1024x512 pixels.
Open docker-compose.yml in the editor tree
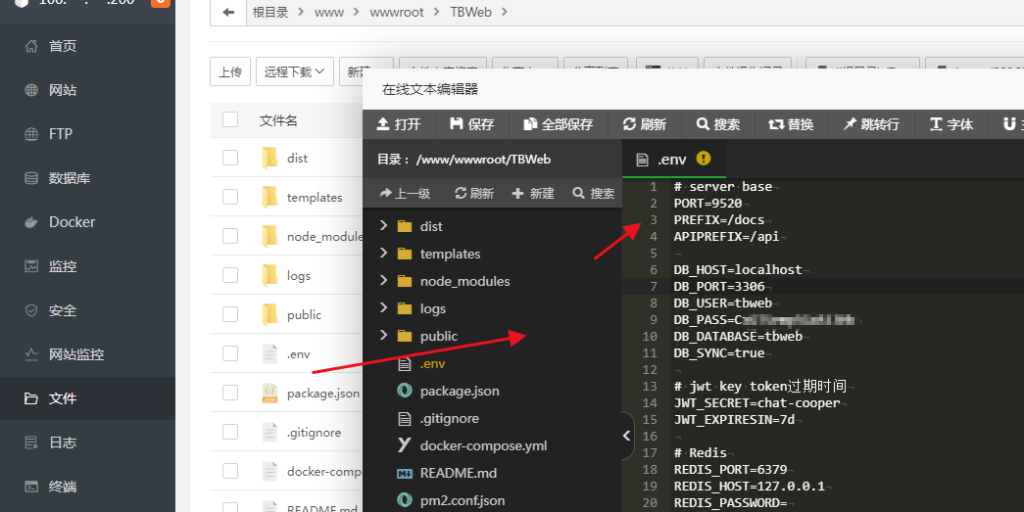[x=483, y=446]
